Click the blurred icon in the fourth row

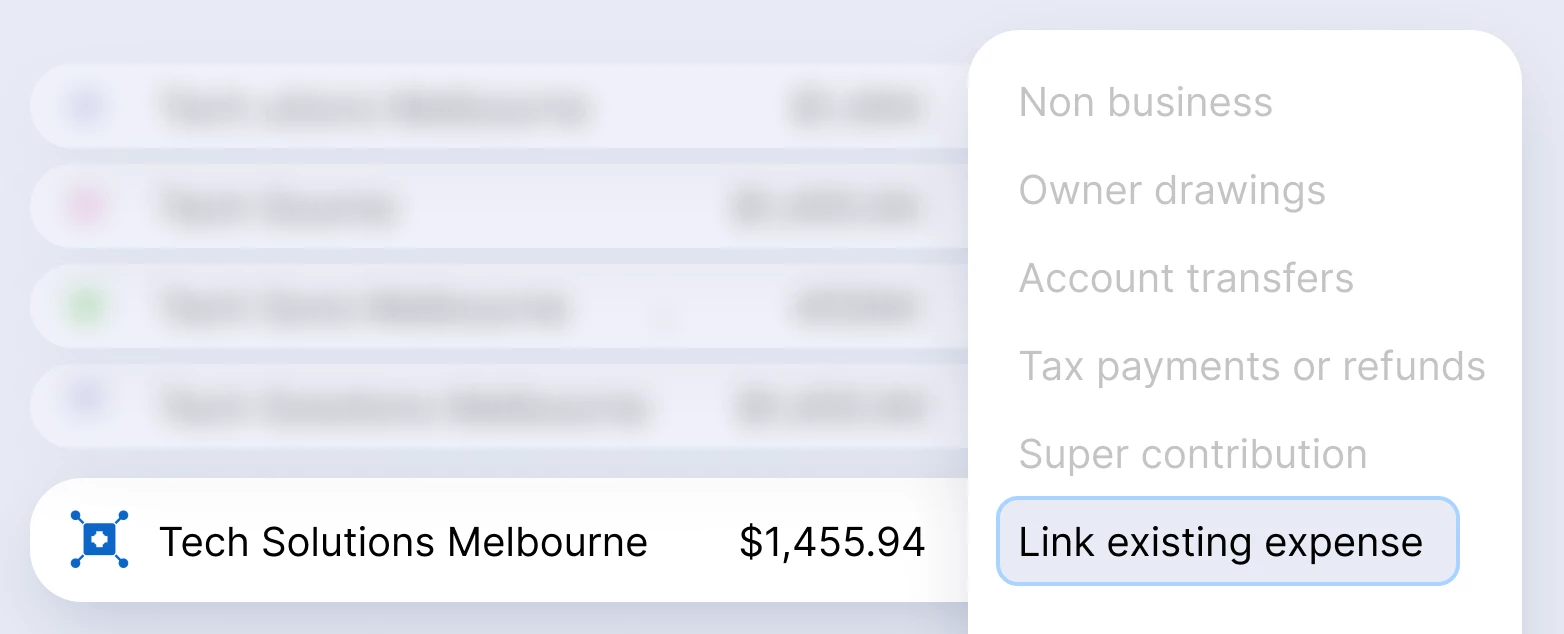coord(86,406)
